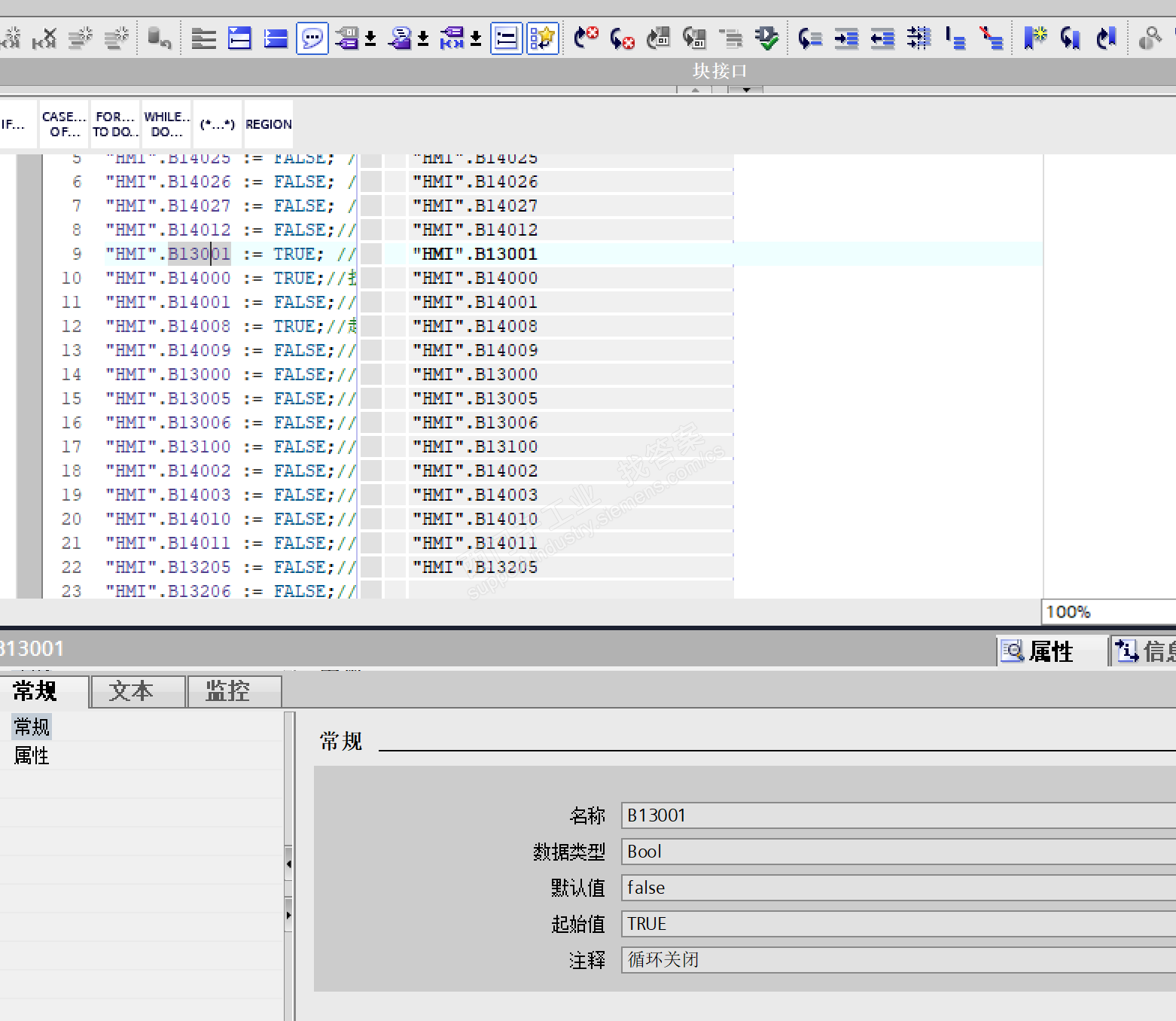Click B14008 in the operand list
The width and height of the screenshot is (1176, 1021).
coord(475,326)
